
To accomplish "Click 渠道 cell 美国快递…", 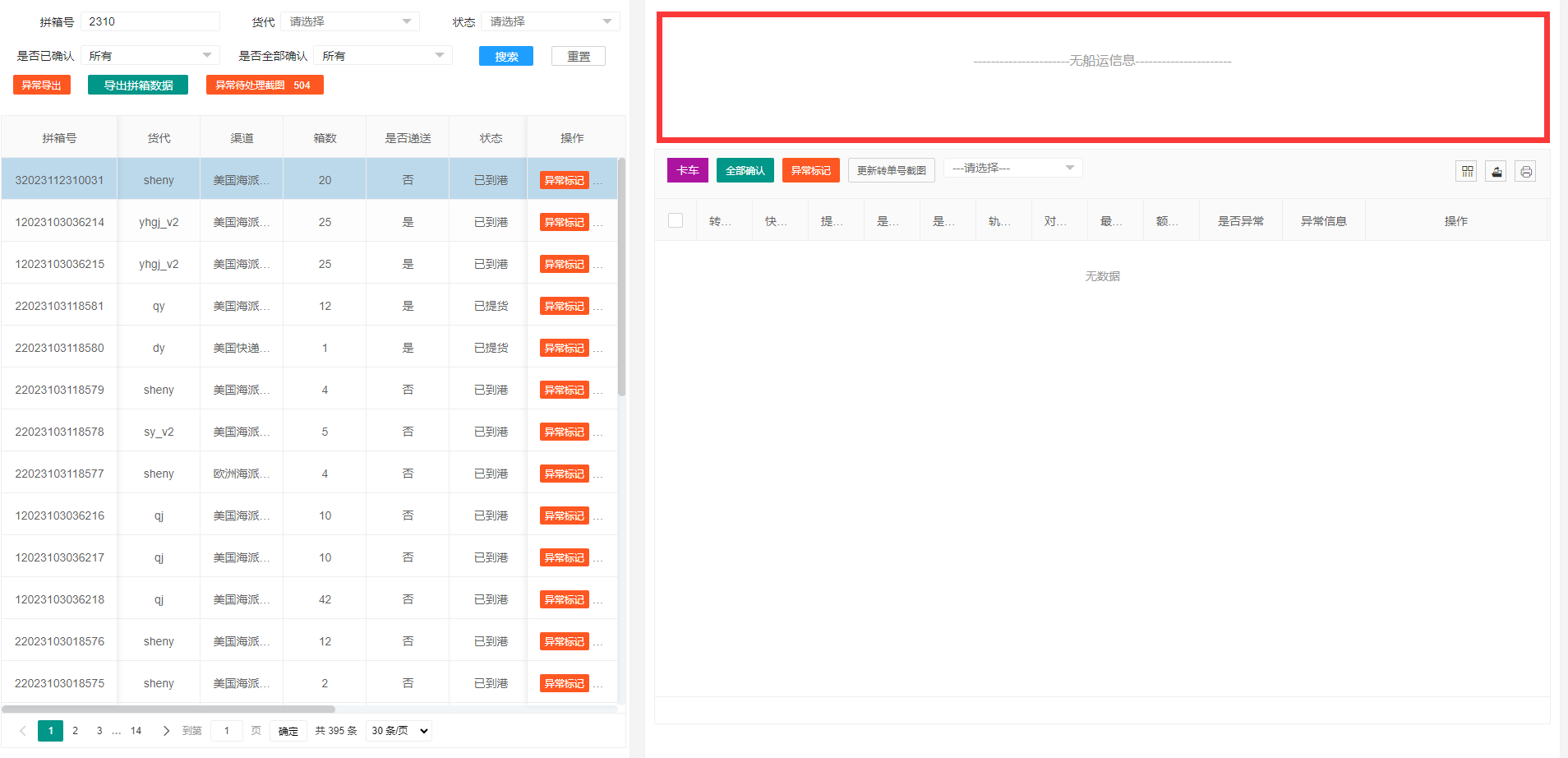I will [x=242, y=348].
